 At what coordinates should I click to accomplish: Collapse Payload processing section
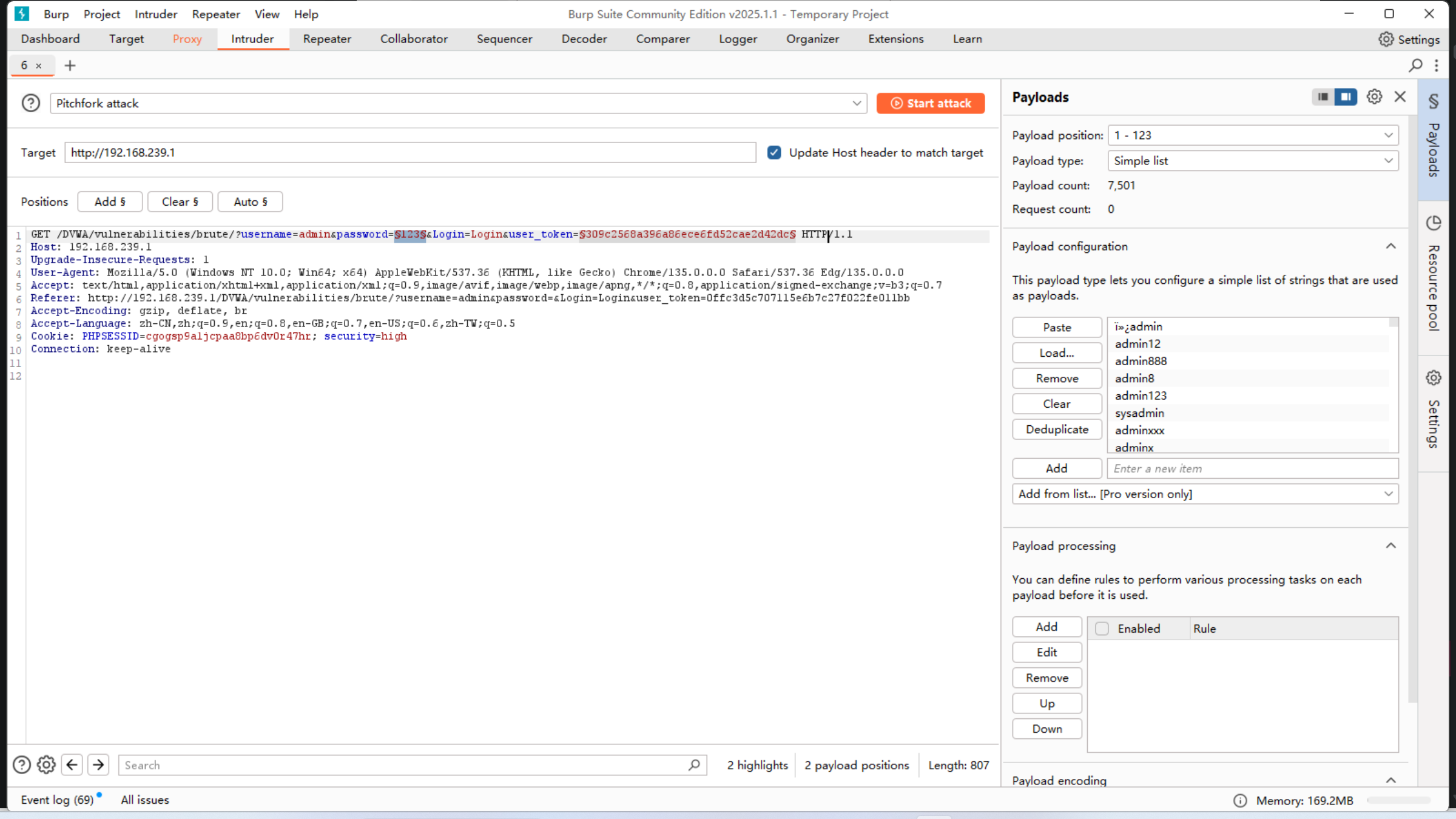pyautogui.click(x=1391, y=546)
